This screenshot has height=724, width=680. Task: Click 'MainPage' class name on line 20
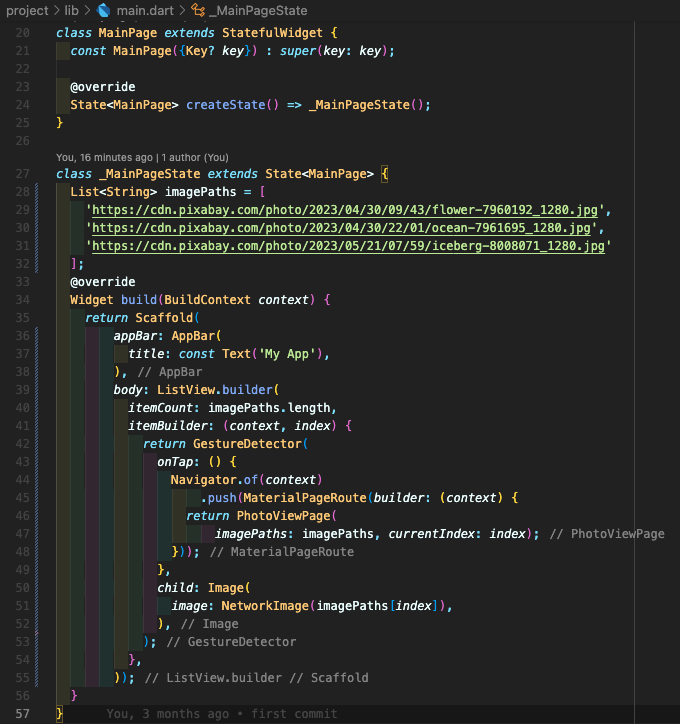[x=128, y=33]
